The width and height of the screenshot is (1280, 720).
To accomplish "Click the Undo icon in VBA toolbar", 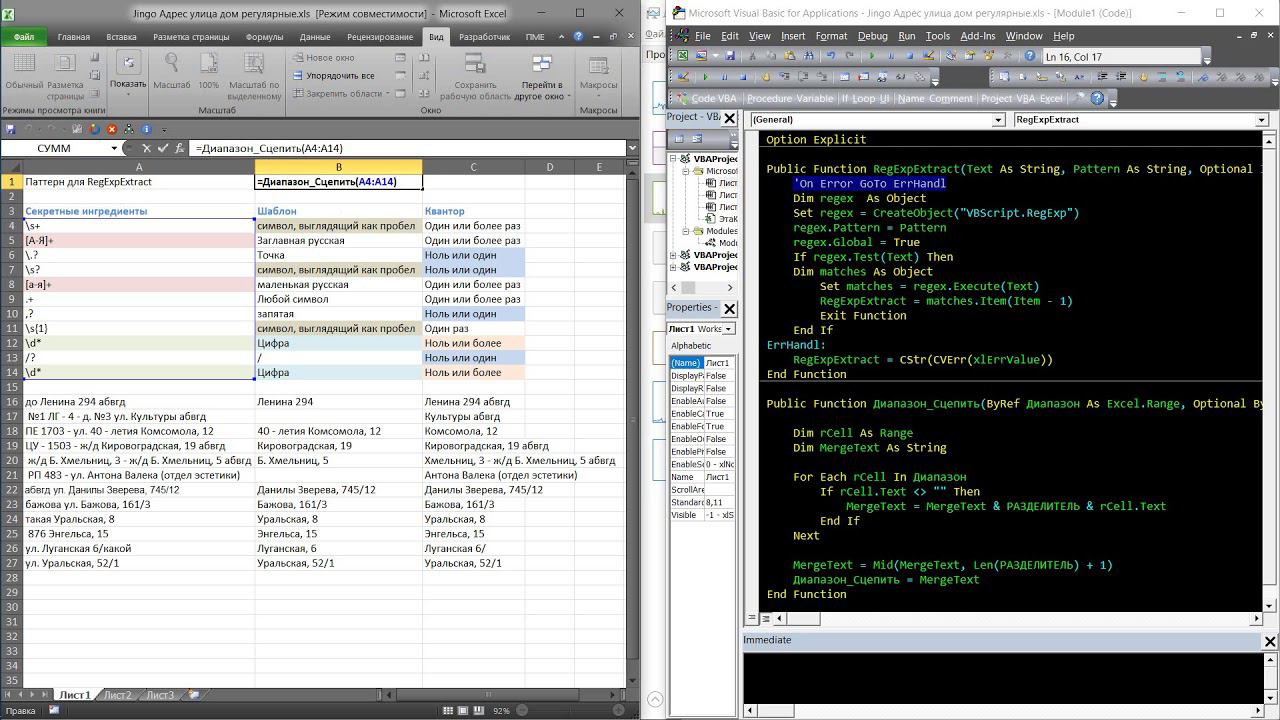I will (x=830, y=57).
